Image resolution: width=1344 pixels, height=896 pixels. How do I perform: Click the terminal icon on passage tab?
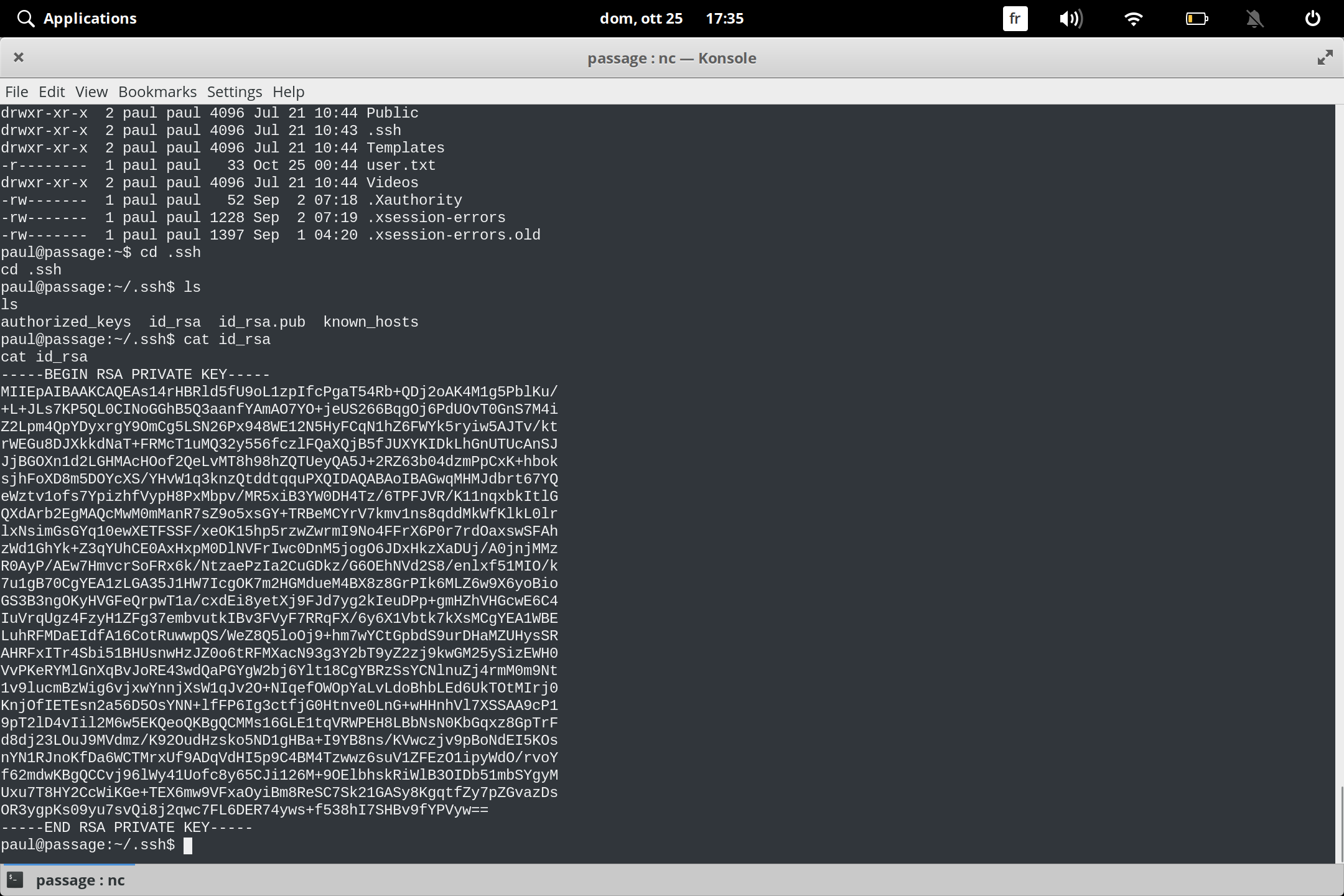(x=14, y=880)
